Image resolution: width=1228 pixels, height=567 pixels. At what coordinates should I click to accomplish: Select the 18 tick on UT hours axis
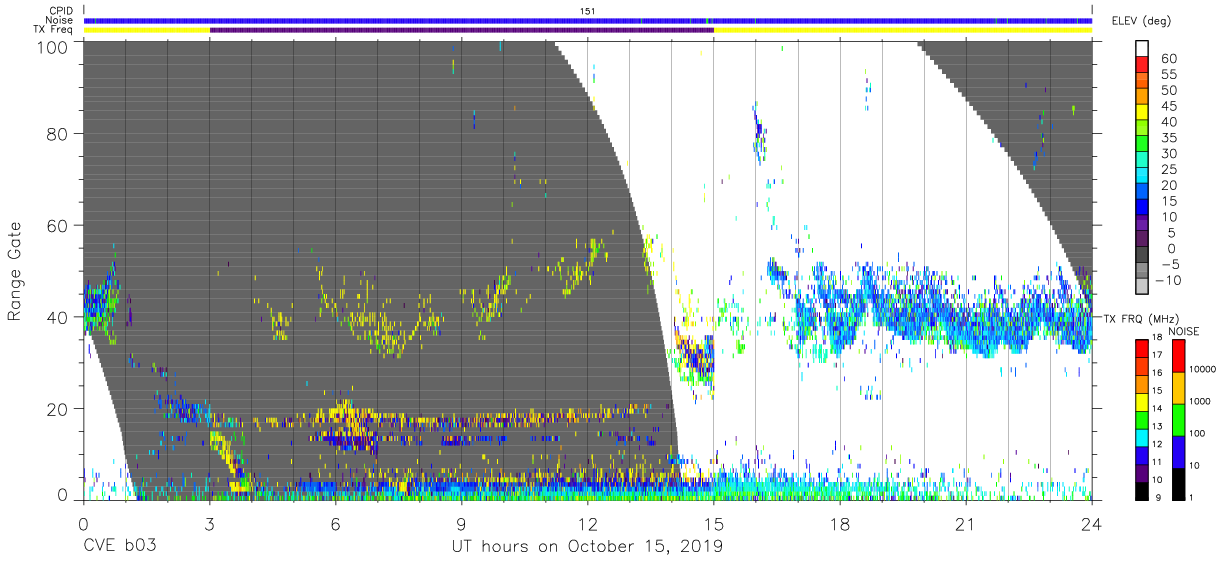[840, 523]
